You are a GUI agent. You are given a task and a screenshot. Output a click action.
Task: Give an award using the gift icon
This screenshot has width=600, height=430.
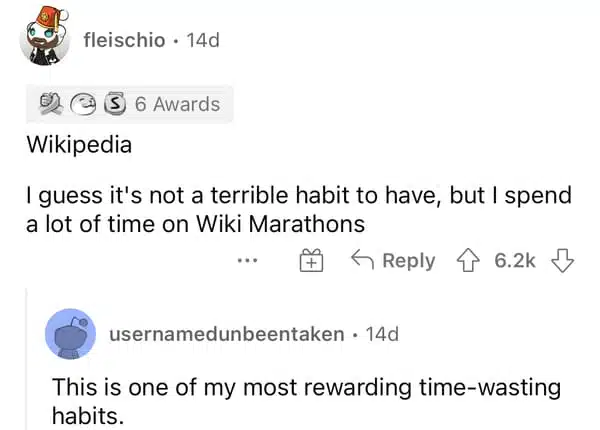[311, 260]
